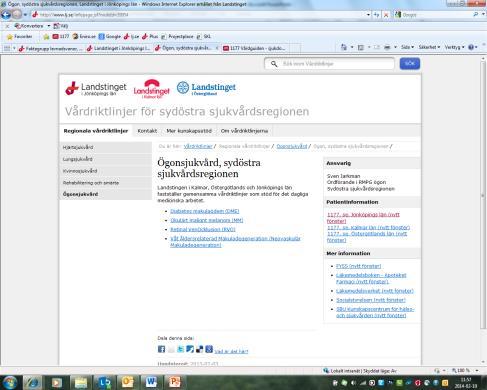Click the Print icon in the command bar
This screenshot has width=487, height=390.
[387, 47]
